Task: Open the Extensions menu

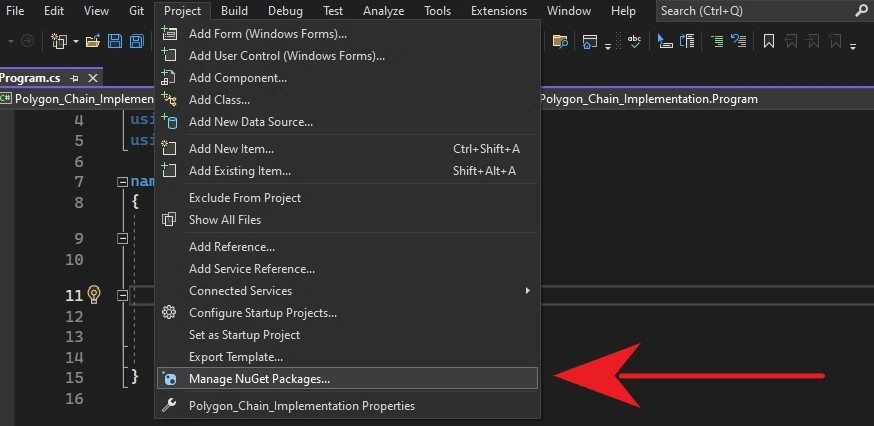Action: [499, 11]
